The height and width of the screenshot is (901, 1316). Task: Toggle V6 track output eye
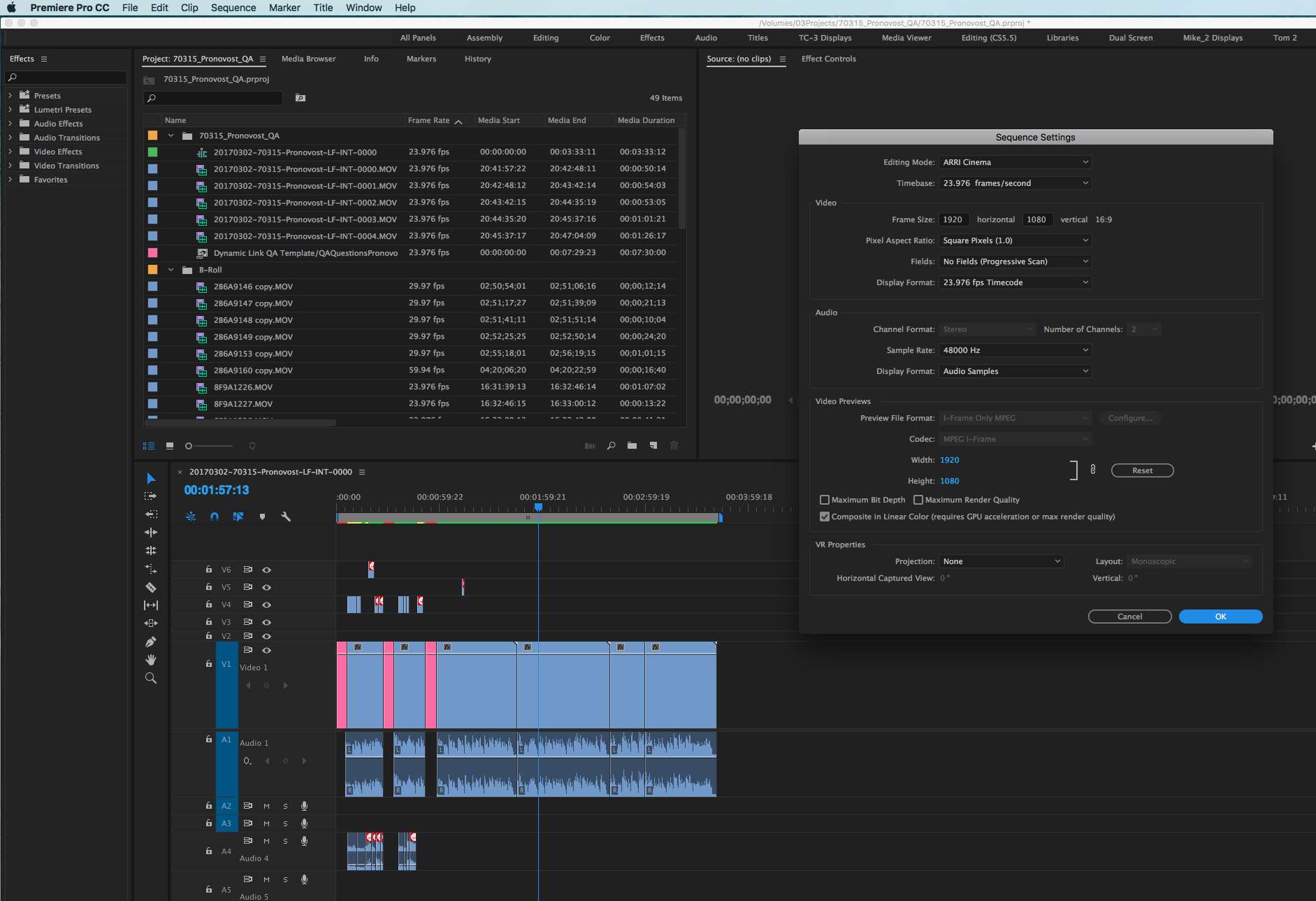[266, 570]
